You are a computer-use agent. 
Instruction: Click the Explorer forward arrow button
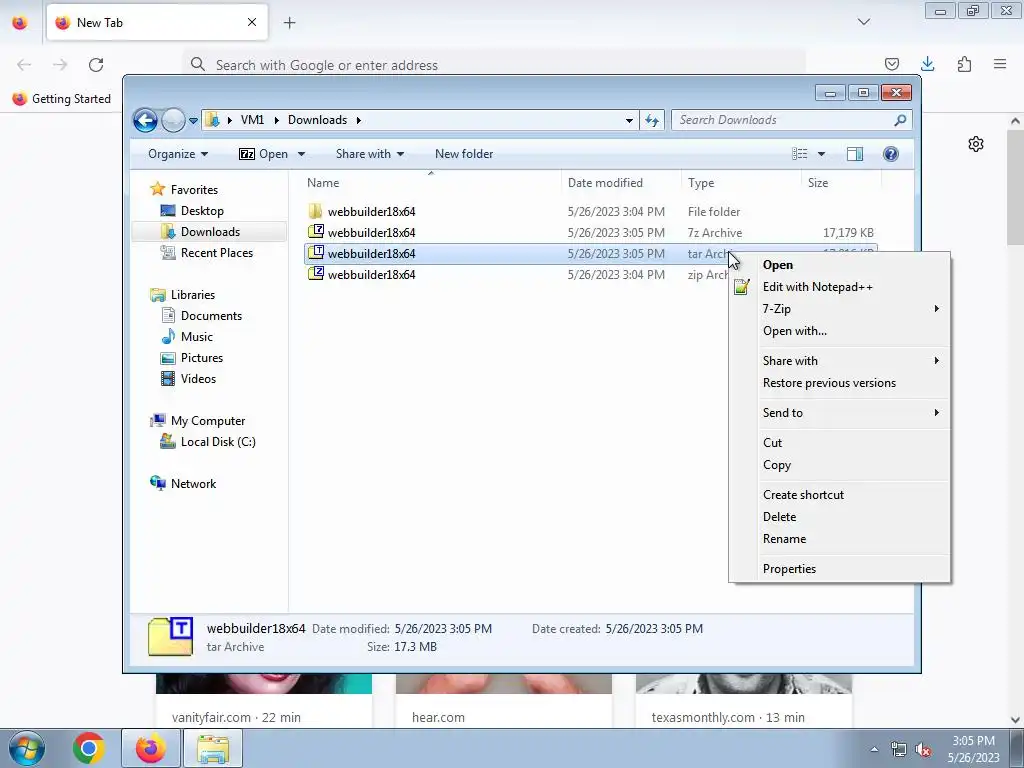tap(173, 120)
